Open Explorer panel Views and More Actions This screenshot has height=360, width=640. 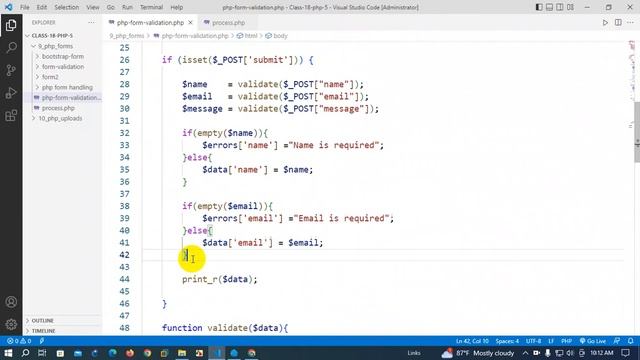91,22
